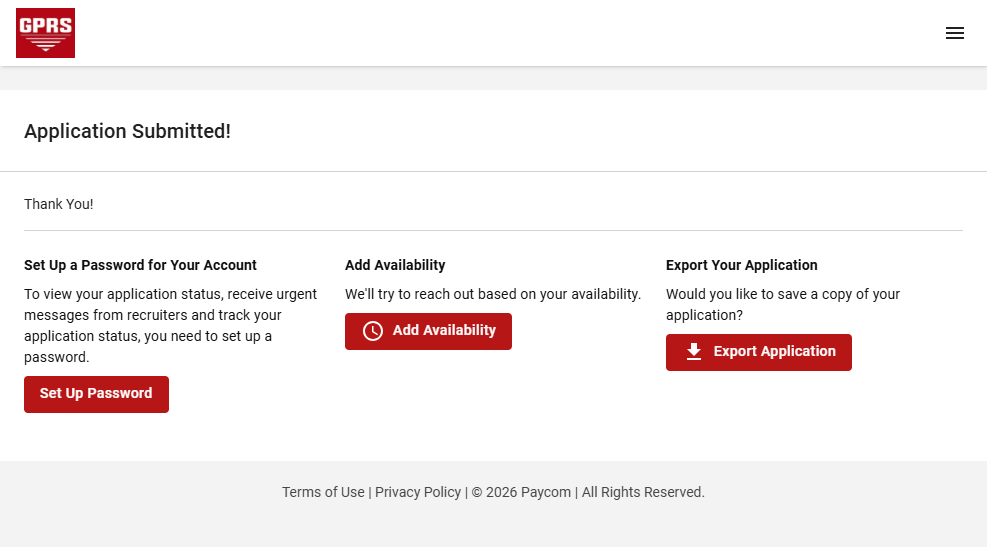
Task: Click the 'Thank You!' message text
Action: click(59, 204)
